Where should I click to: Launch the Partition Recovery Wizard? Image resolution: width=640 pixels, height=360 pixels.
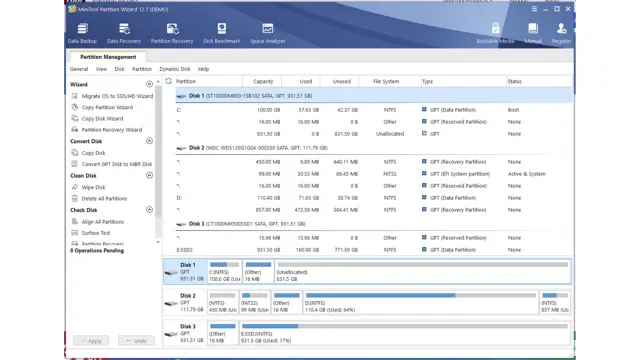(107, 130)
